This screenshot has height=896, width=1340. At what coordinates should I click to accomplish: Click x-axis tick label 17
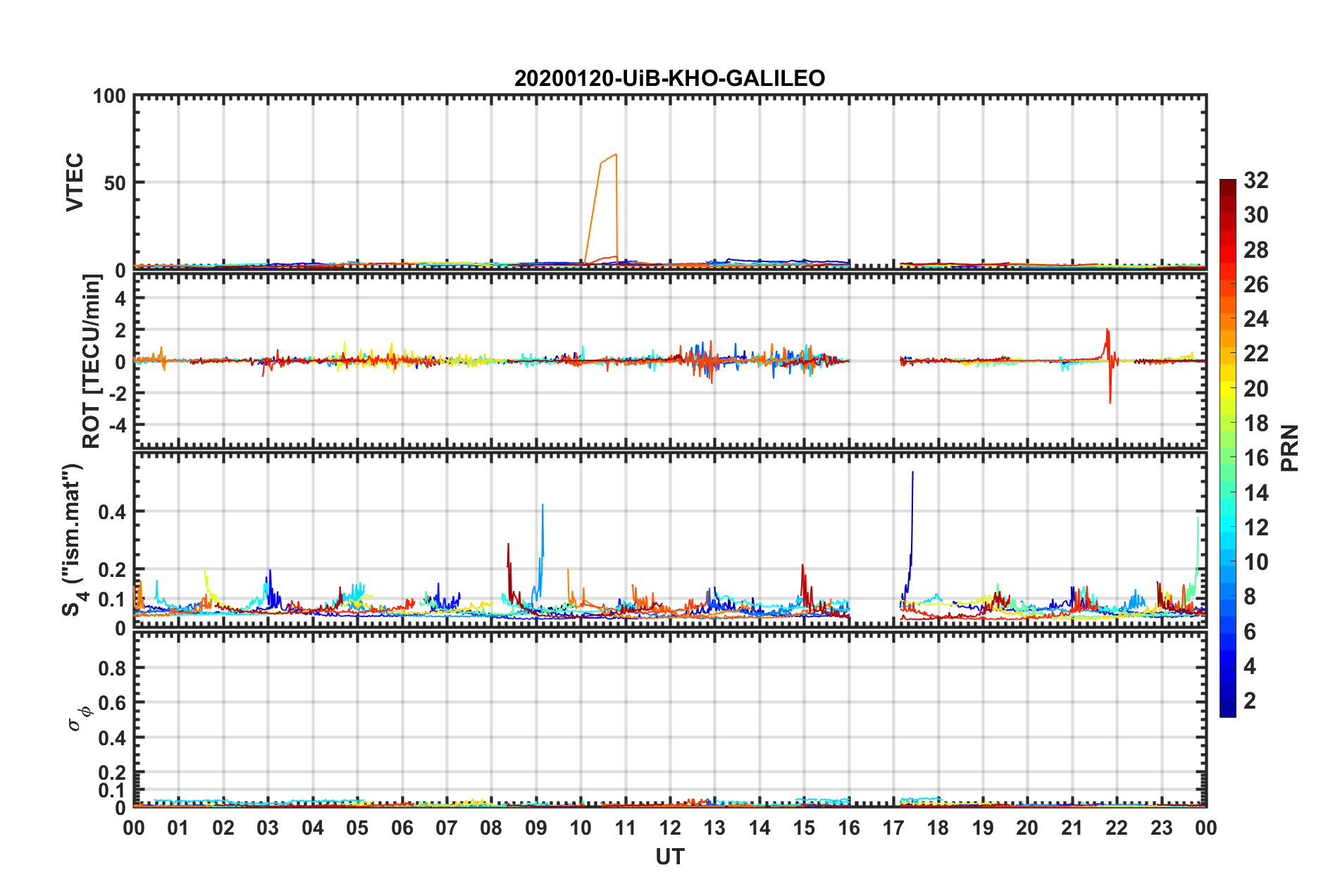(893, 828)
